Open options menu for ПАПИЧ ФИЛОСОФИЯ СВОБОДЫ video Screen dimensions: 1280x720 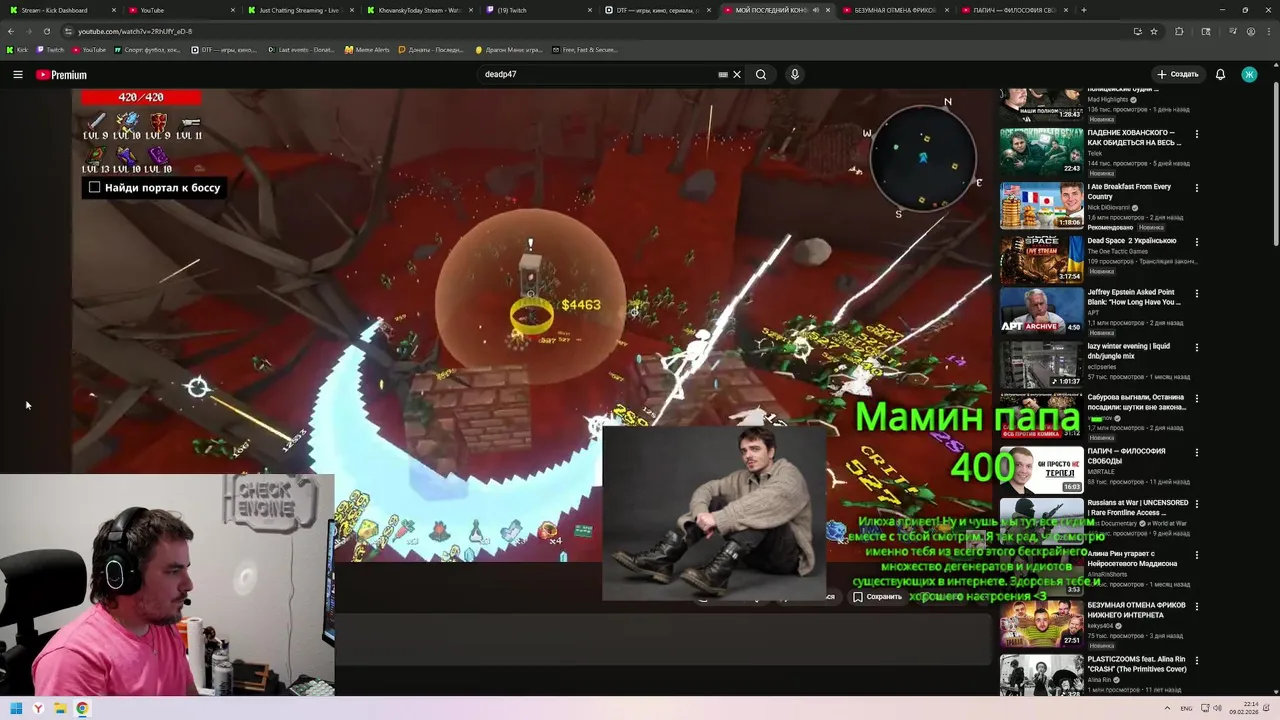(x=1196, y=452)
